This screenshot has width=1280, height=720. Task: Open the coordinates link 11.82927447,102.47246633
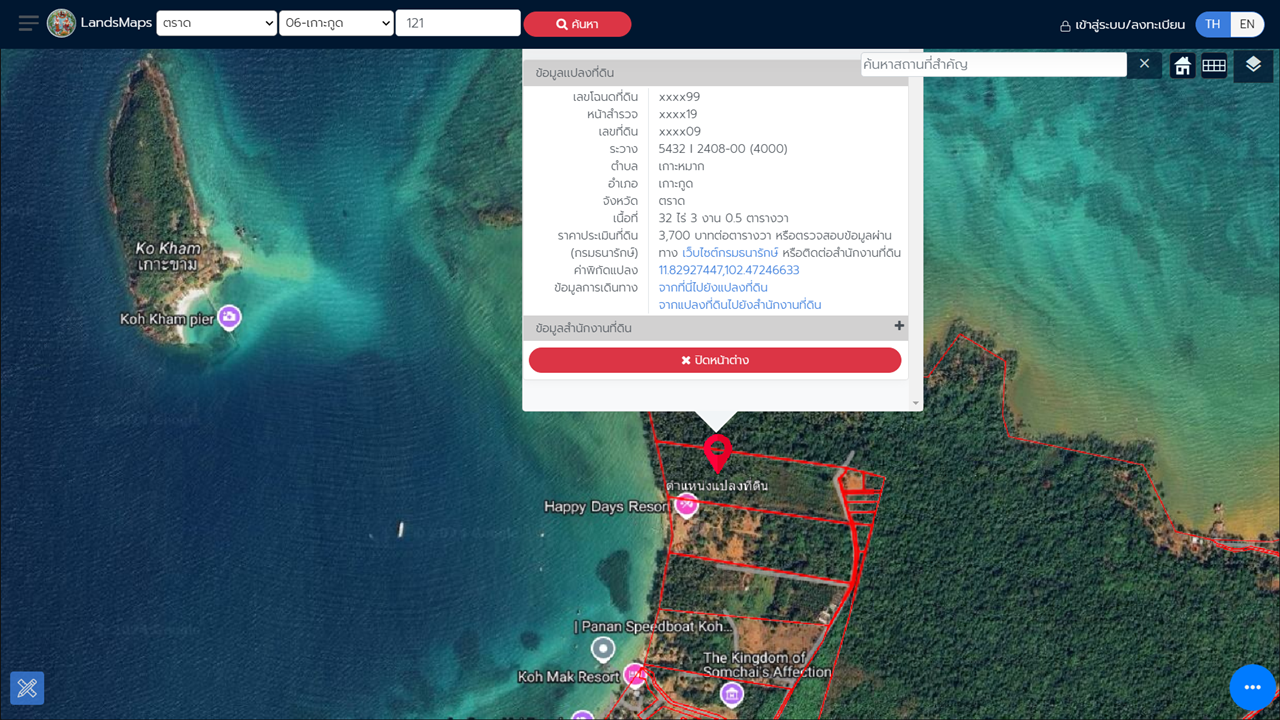point(728,270)
